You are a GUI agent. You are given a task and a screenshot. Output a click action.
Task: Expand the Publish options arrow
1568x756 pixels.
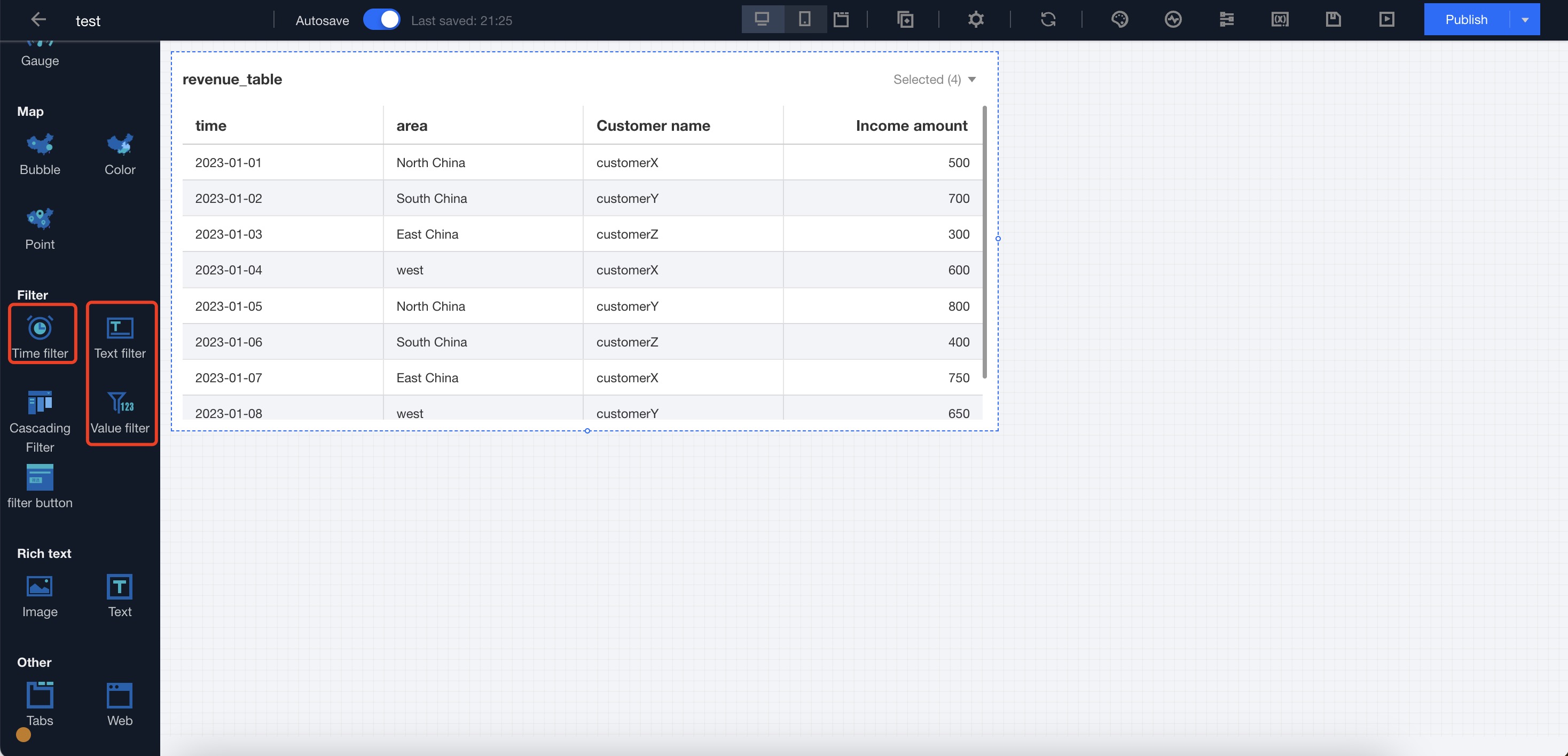click(x=1525, y=19)
